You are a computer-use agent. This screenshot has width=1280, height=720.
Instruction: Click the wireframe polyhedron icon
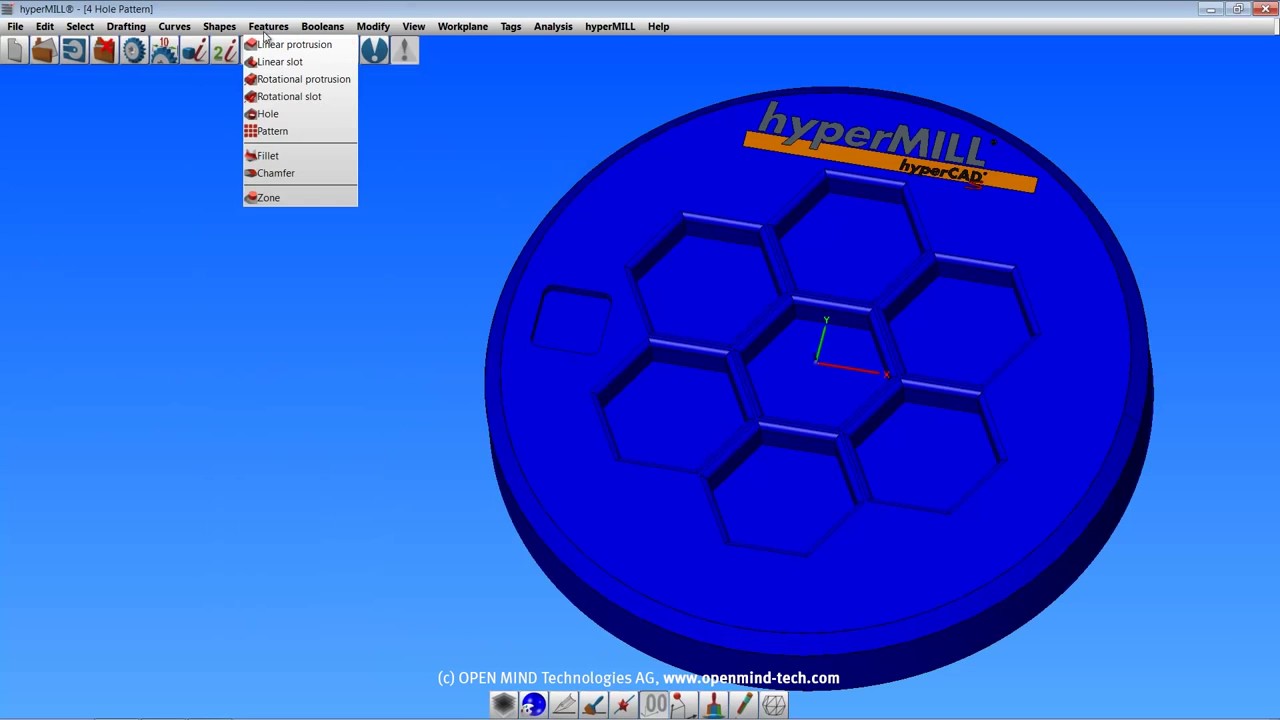[x=774, y=705]
